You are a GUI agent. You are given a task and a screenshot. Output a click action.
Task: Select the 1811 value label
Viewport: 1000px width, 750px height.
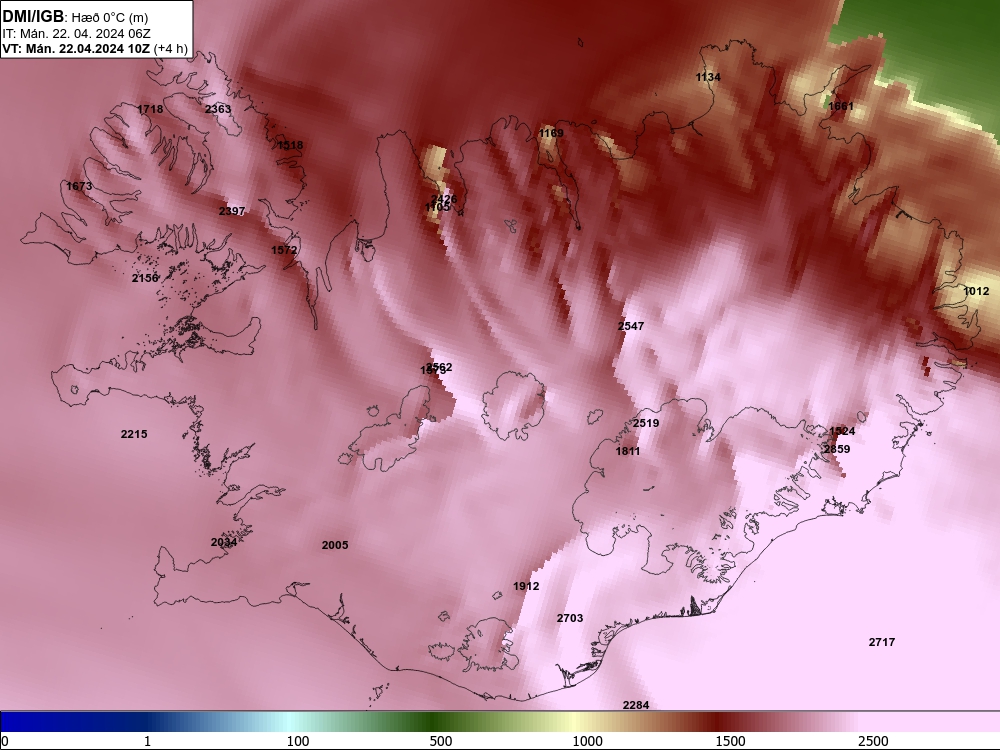pos(628,452)
